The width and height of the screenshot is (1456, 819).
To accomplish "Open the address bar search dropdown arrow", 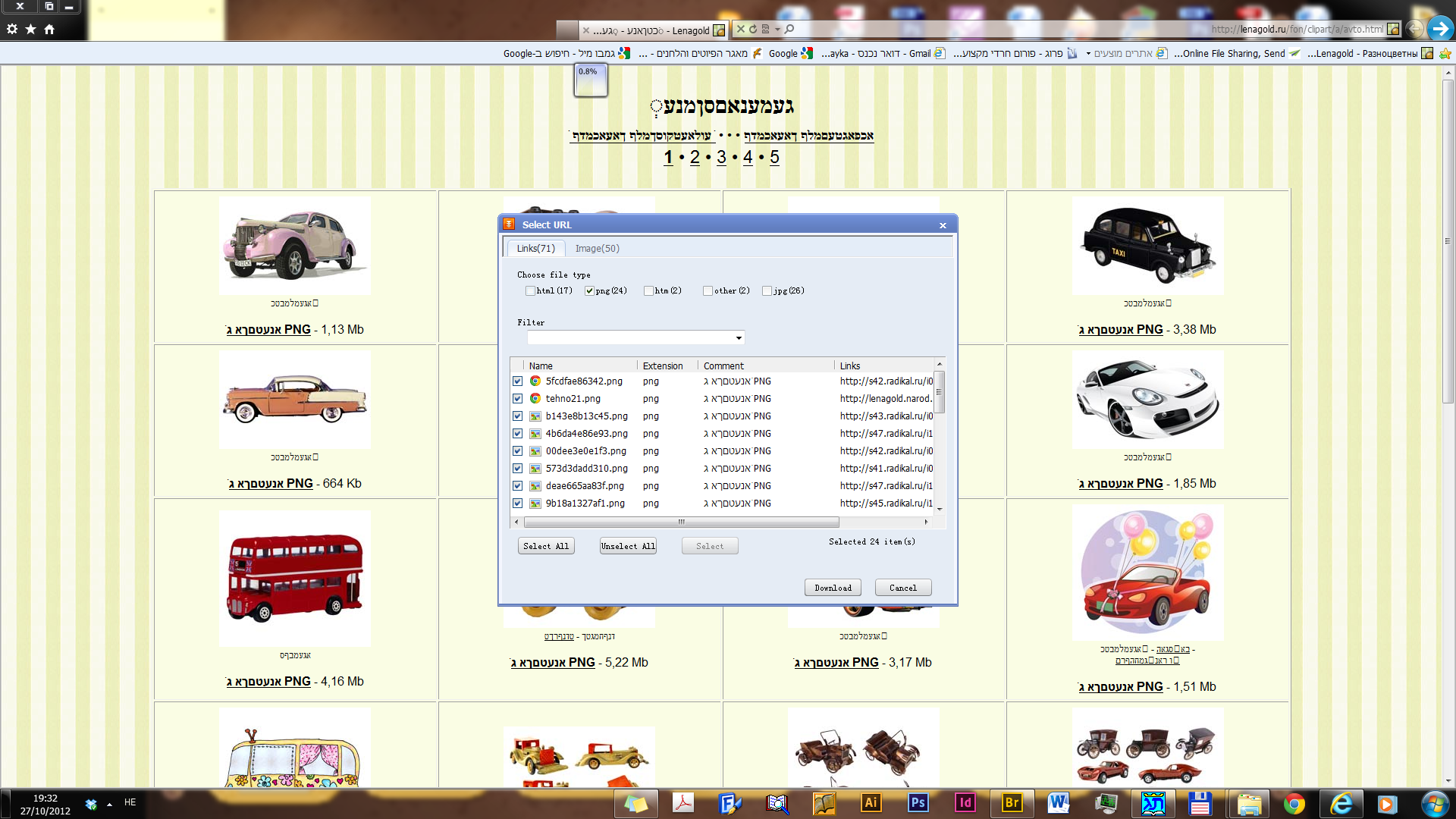I will [x=777, y=29].
